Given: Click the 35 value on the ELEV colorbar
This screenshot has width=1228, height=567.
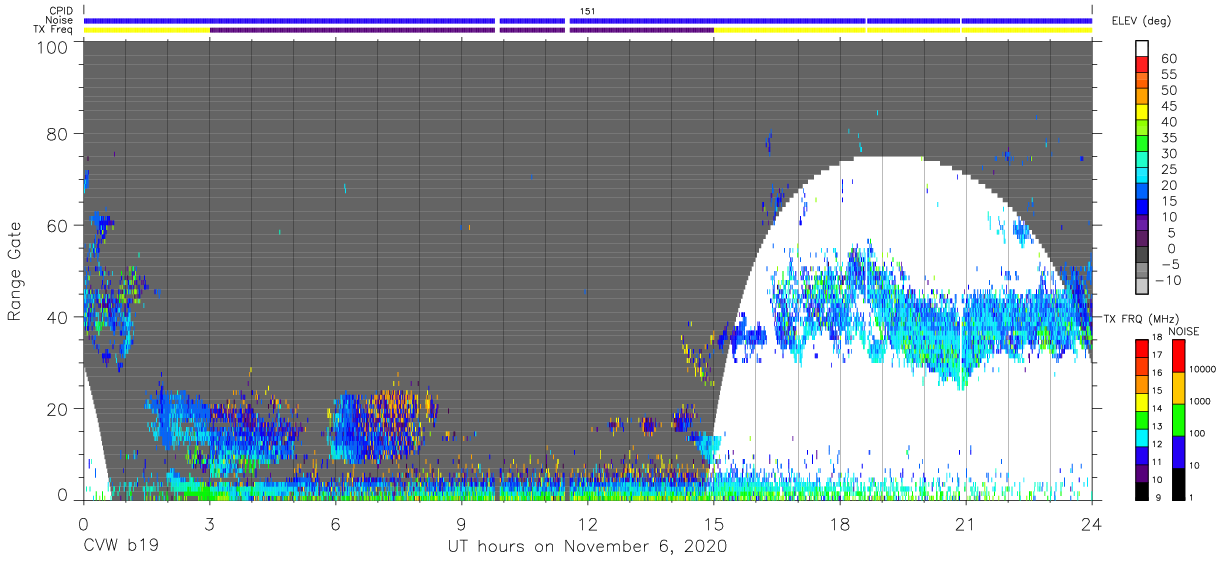Looking at the screenshot, I should click(1169, 138).
